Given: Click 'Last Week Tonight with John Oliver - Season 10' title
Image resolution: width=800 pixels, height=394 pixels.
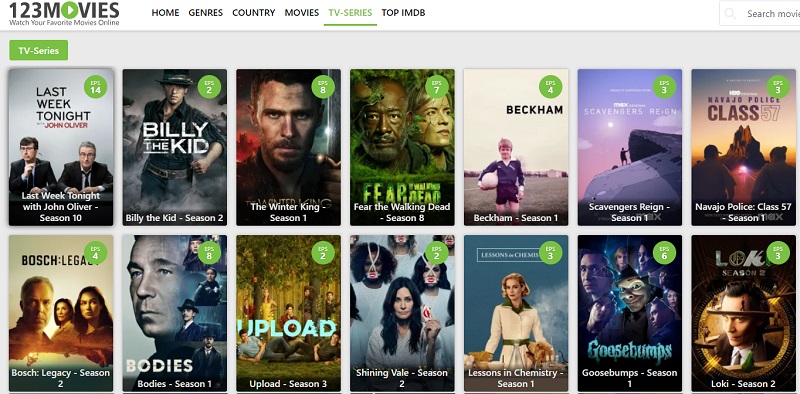Looking at the screenshot, I should pyautogui.click(x=61, y=207).
